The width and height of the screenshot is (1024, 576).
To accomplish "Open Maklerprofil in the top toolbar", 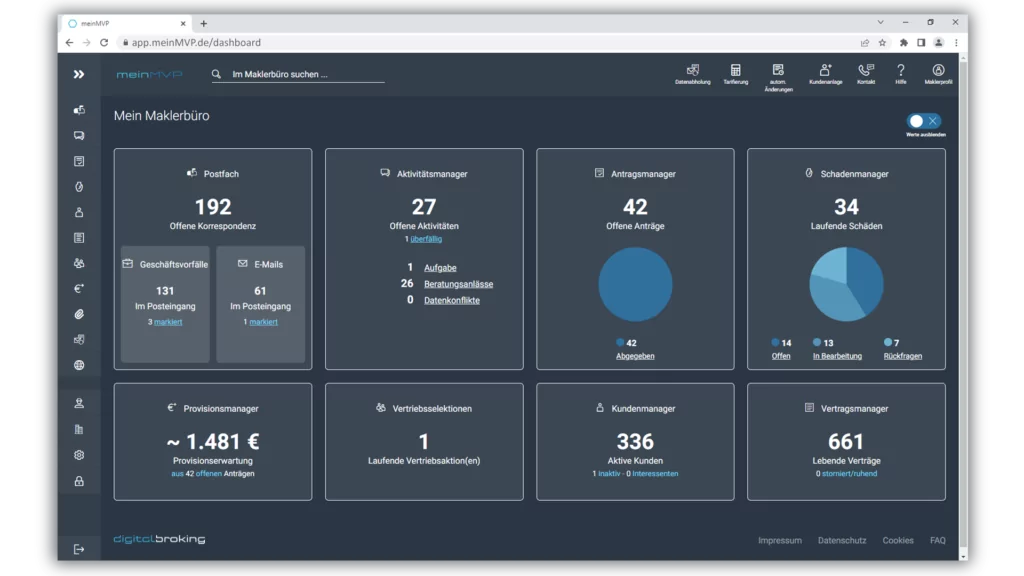I will click(x=938, y=74).
